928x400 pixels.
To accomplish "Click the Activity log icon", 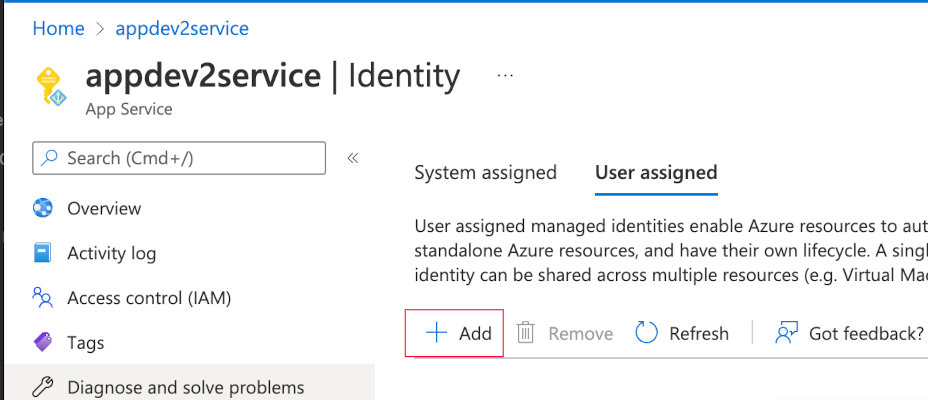I will (43, 253).
